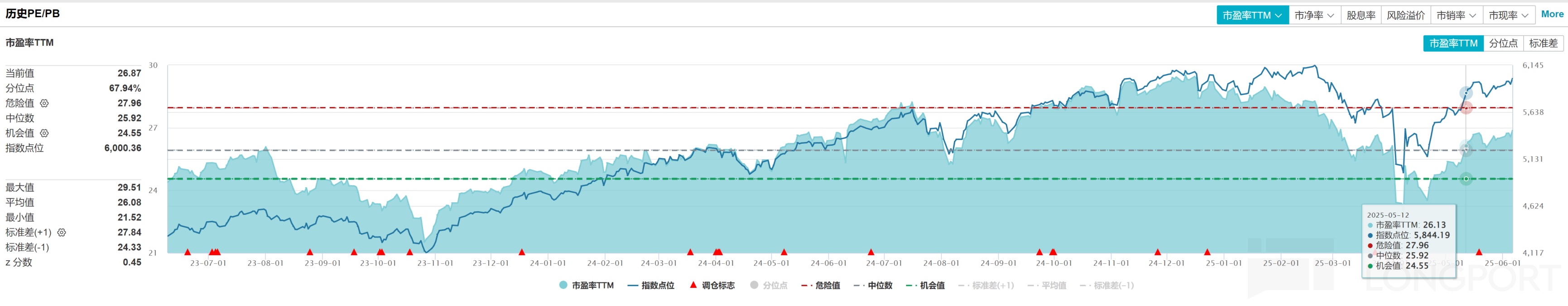Image resolution: width=1568 pixels, height=306 pixels.
Task: Switch chart view to 标准差
Action: click(1543, 43)
